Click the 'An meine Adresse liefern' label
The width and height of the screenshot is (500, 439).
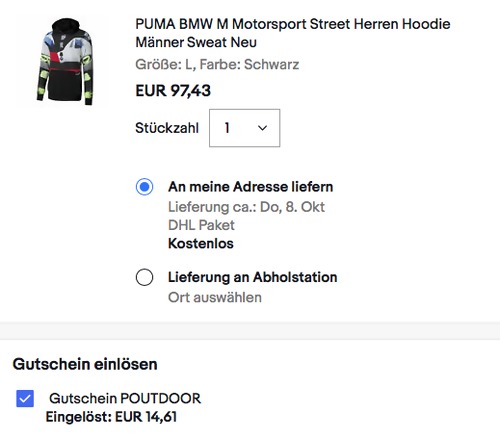pyautogui.click(x=251, y=187)
